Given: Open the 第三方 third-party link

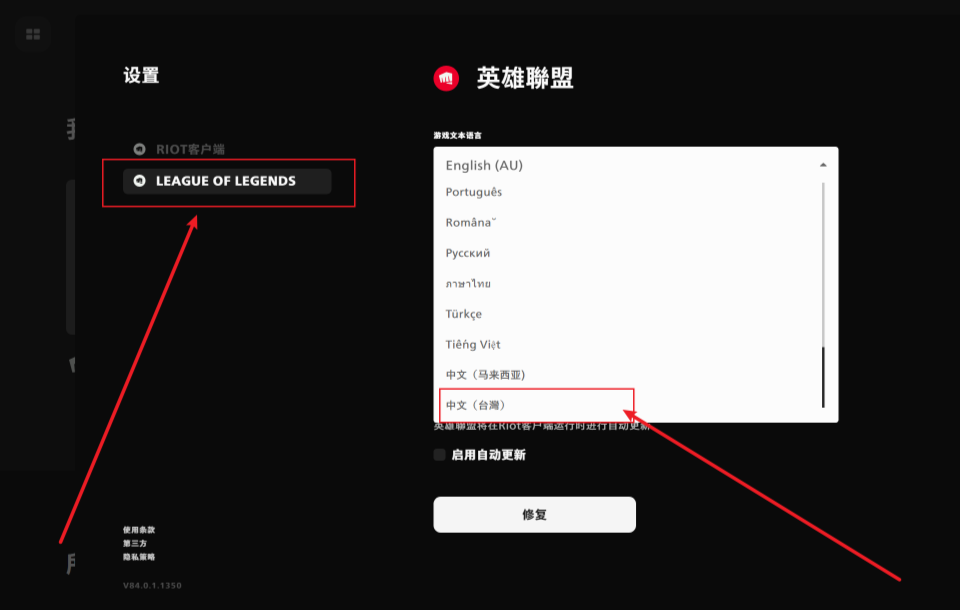Looking at the screenshot, I should tap(135, 543).
